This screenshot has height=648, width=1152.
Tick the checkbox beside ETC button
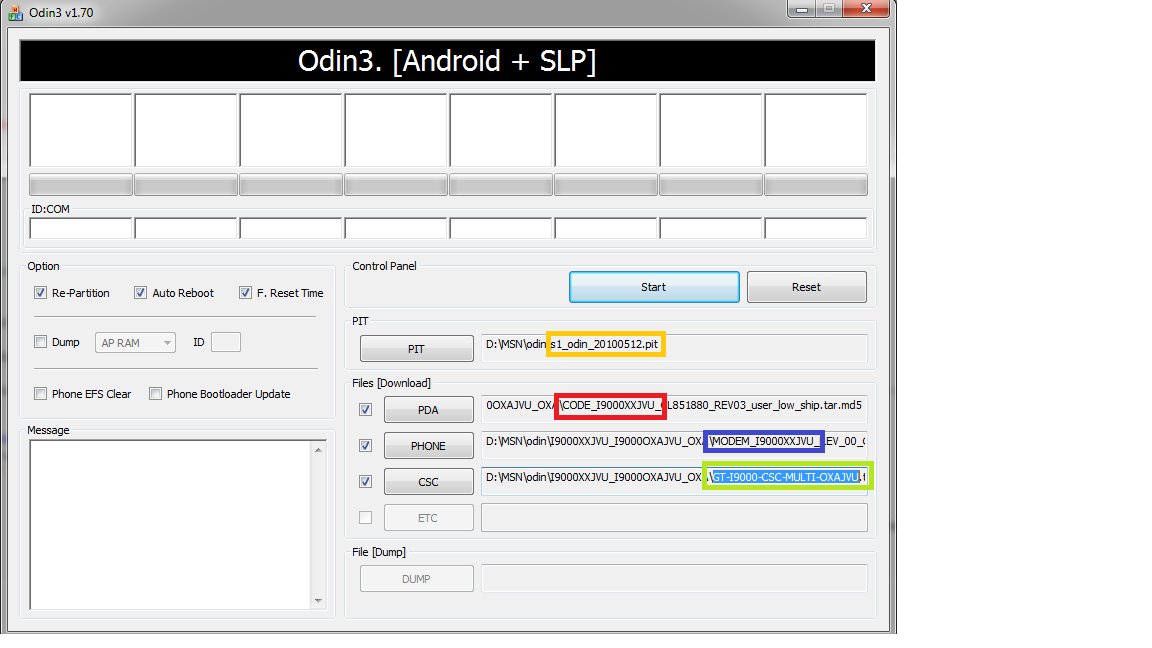tap(365, 517)
